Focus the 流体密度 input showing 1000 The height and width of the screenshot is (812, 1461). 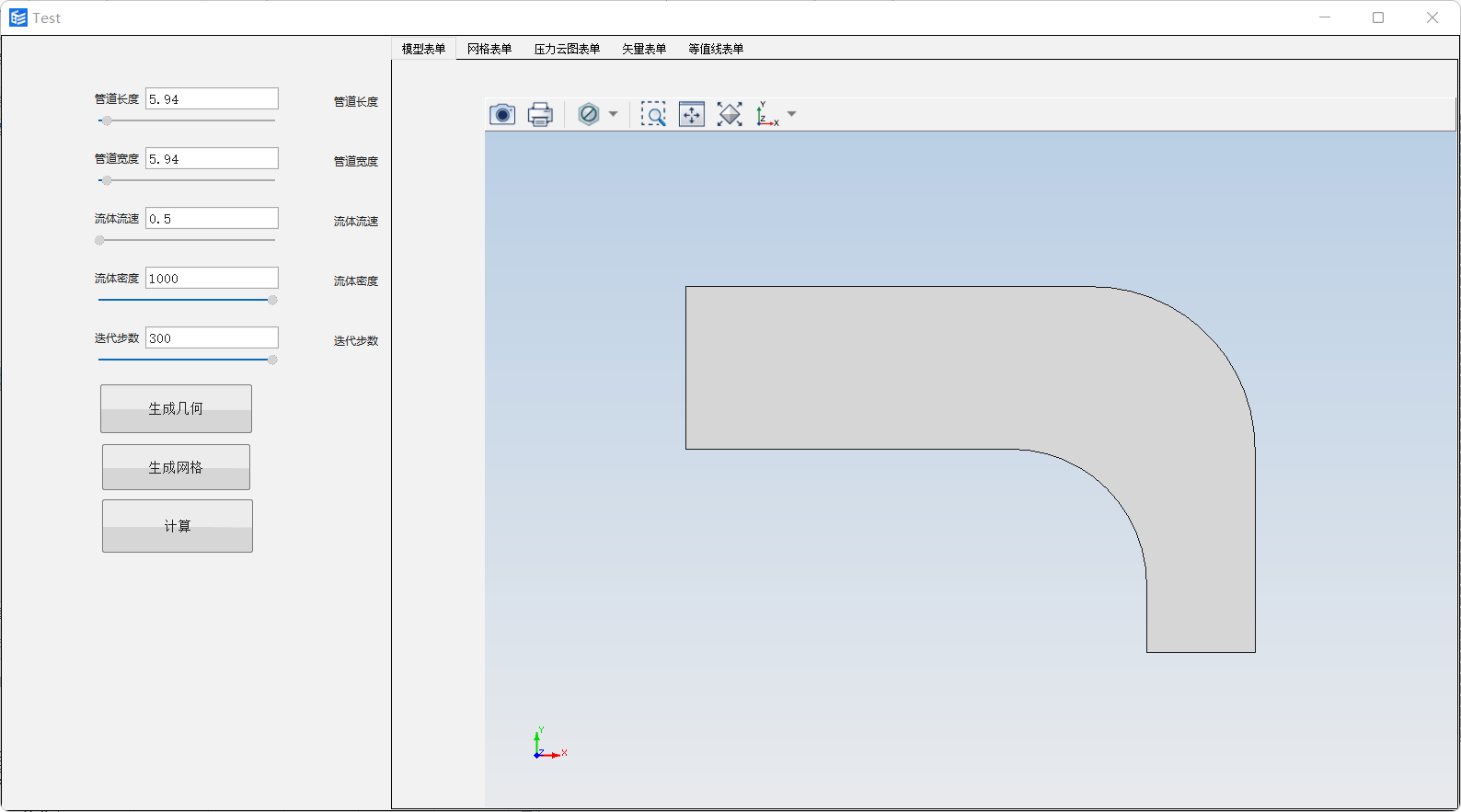click(x=212, y=278)
